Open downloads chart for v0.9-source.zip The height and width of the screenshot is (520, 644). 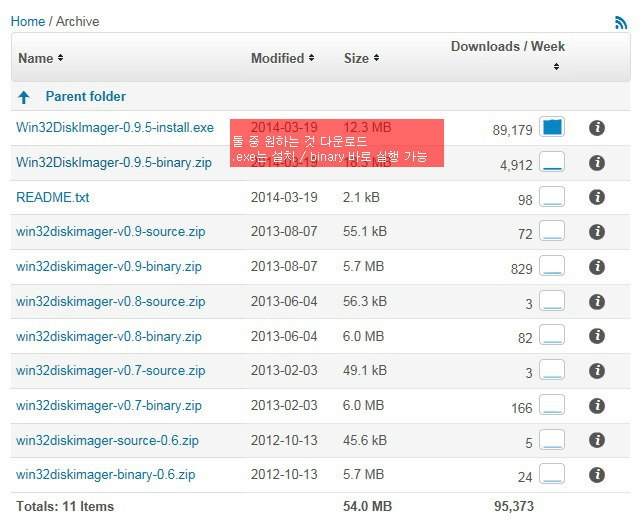click(552, 230)
